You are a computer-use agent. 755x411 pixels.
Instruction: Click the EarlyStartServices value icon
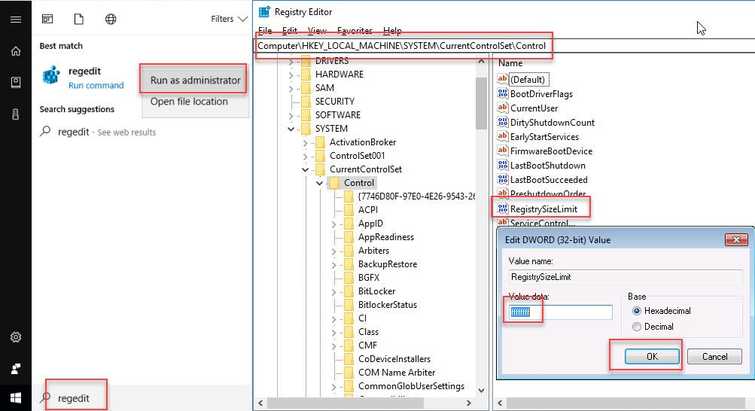[x=503, y=136]
